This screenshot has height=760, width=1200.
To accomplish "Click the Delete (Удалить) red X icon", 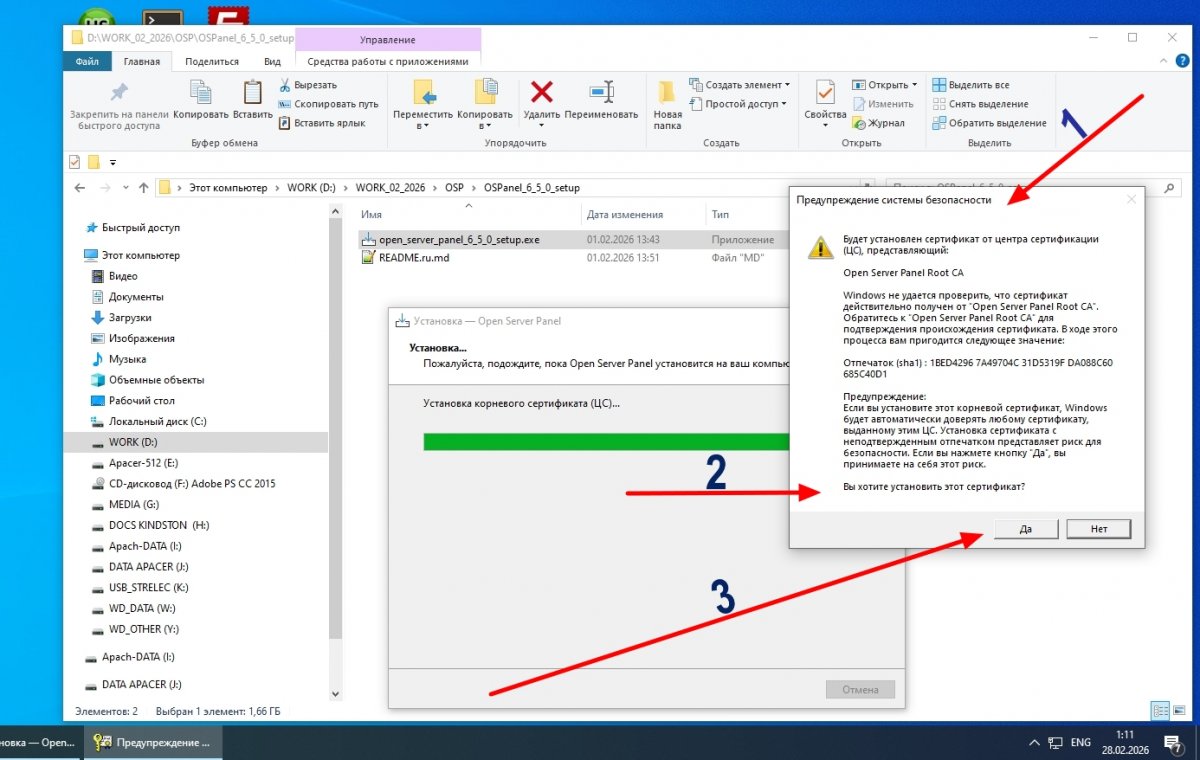I will [541, 93].
